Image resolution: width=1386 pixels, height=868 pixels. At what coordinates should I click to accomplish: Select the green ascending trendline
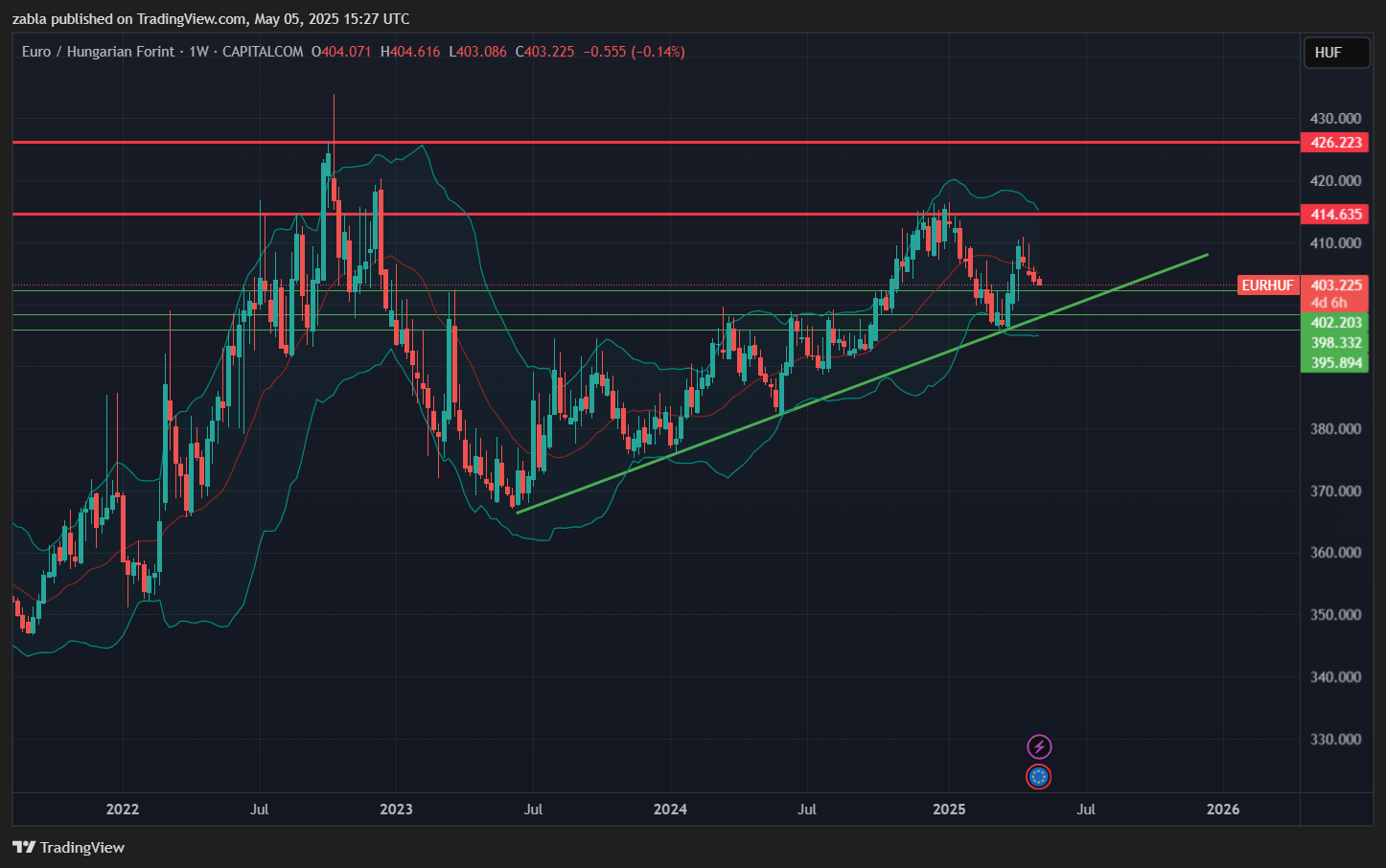pos(863,382)
